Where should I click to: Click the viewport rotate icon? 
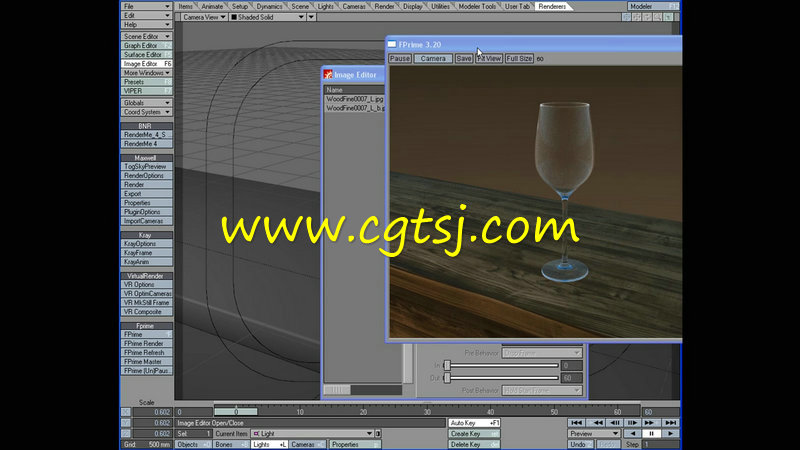click(x=647, y=17)
